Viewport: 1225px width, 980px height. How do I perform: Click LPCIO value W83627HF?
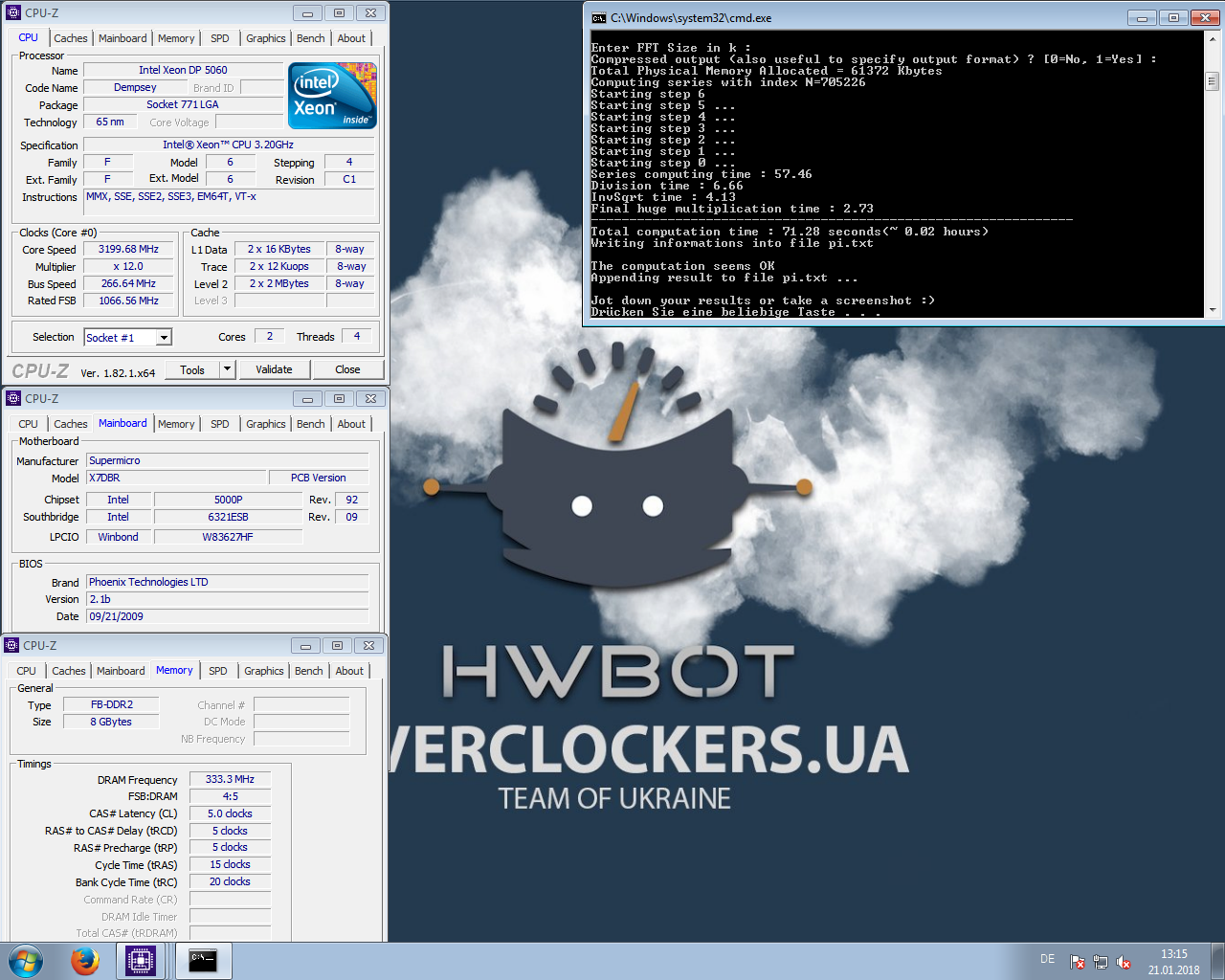coord(229,537)
